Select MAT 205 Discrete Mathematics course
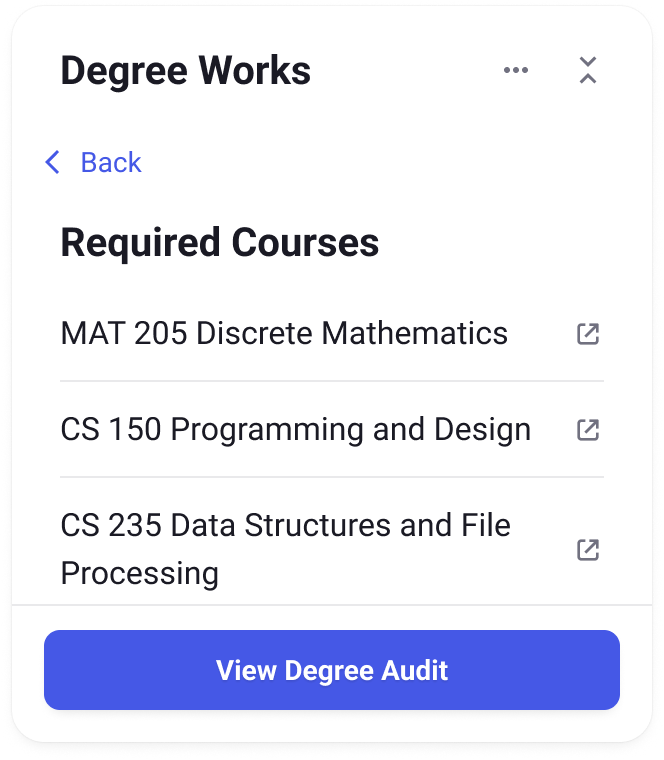This screenshot has width=664, height=760. [x=332, y=333]
